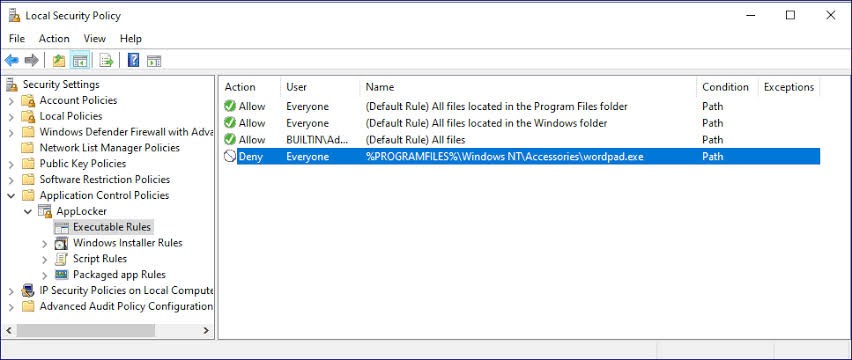Sort by the Action column header
Screen dimensions: 852x360
[250, 87]
